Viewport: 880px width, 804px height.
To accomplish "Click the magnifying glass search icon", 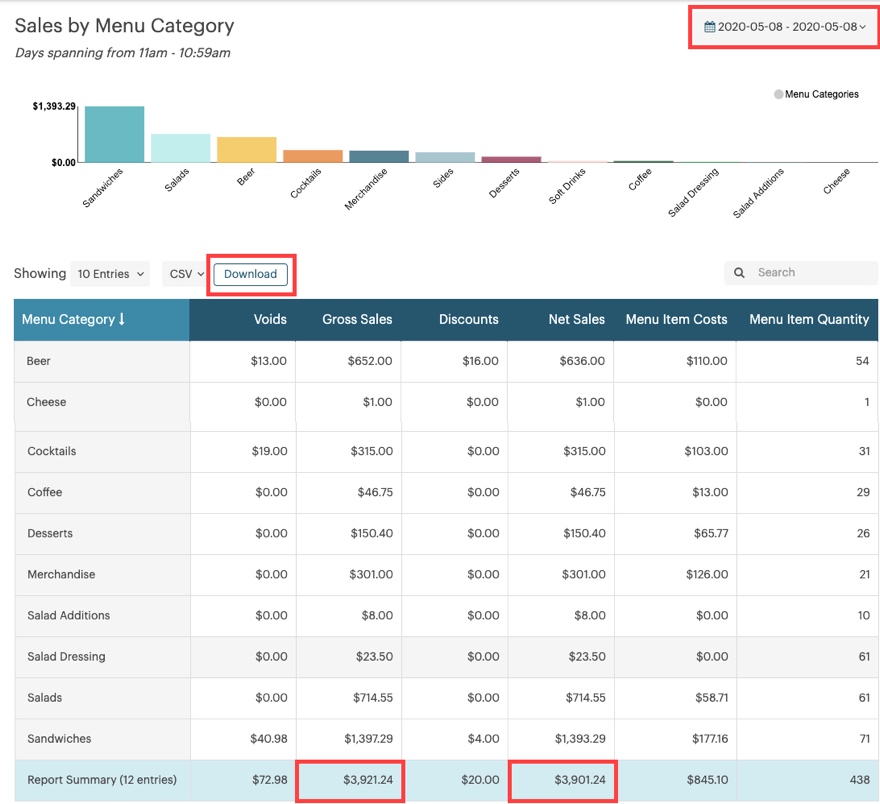I will [740, 273].
